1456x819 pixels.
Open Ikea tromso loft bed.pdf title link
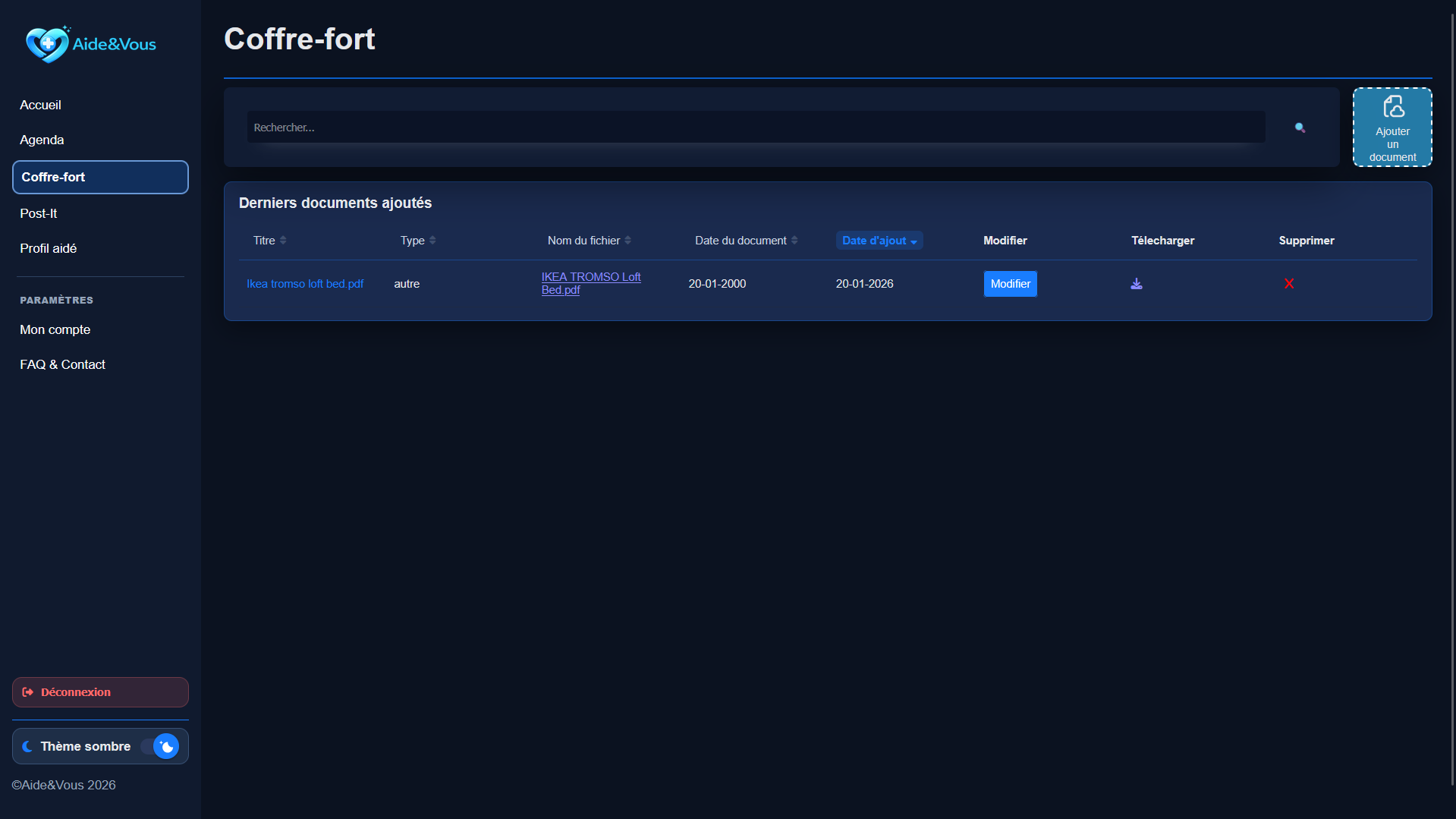click(x=305, y=284)
